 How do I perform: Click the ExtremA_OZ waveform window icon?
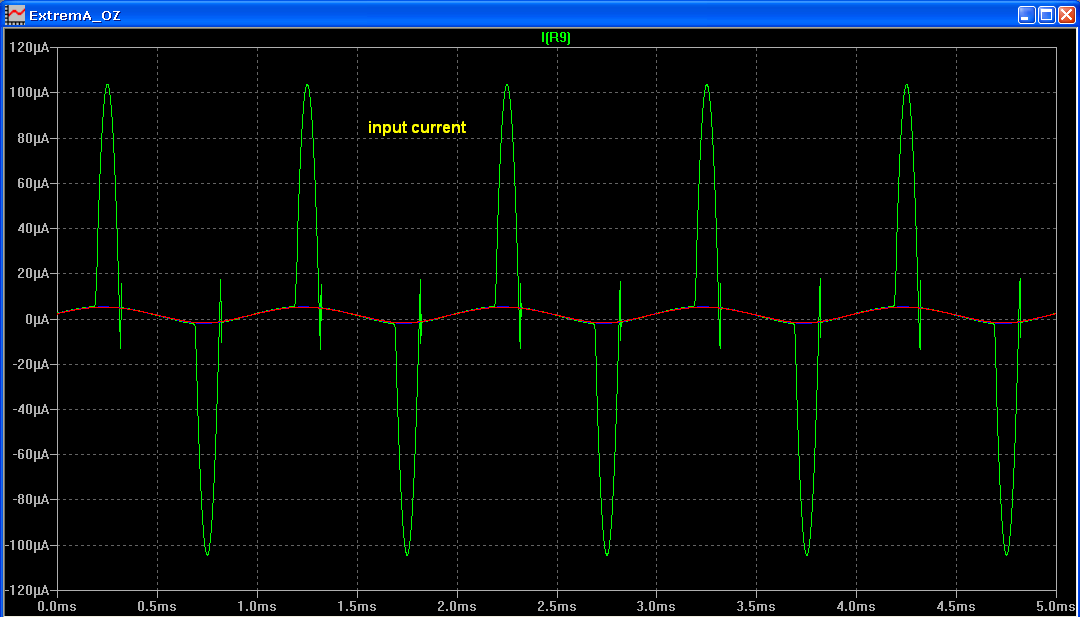coord(14,14)
